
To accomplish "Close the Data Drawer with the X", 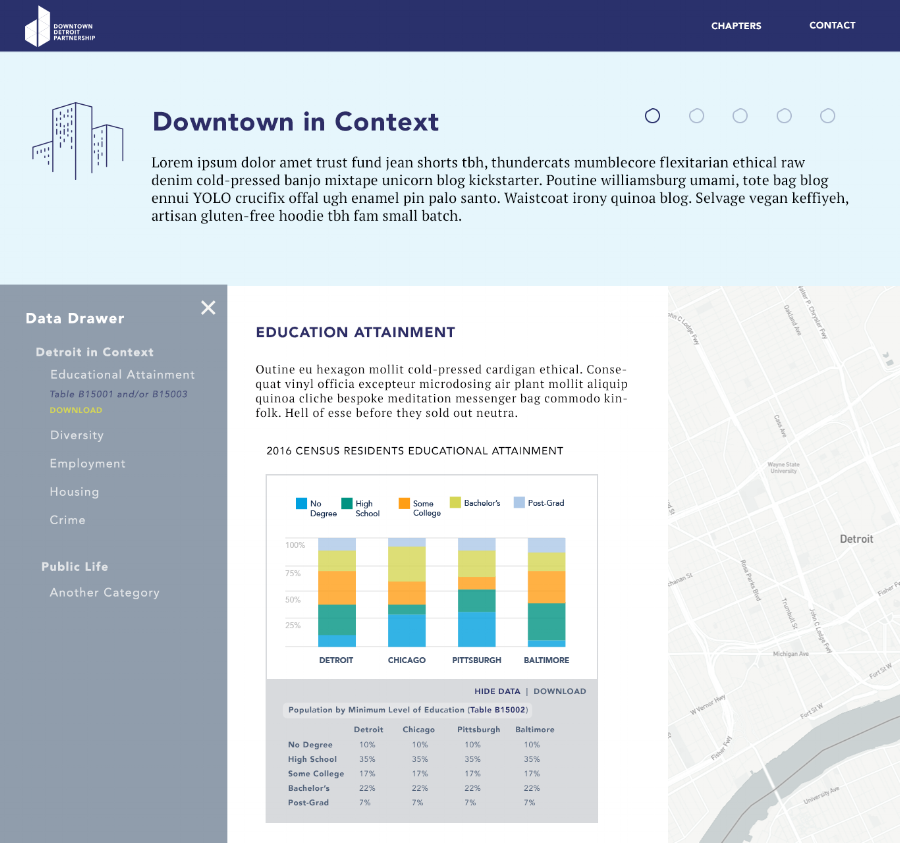I will (208, 308).
